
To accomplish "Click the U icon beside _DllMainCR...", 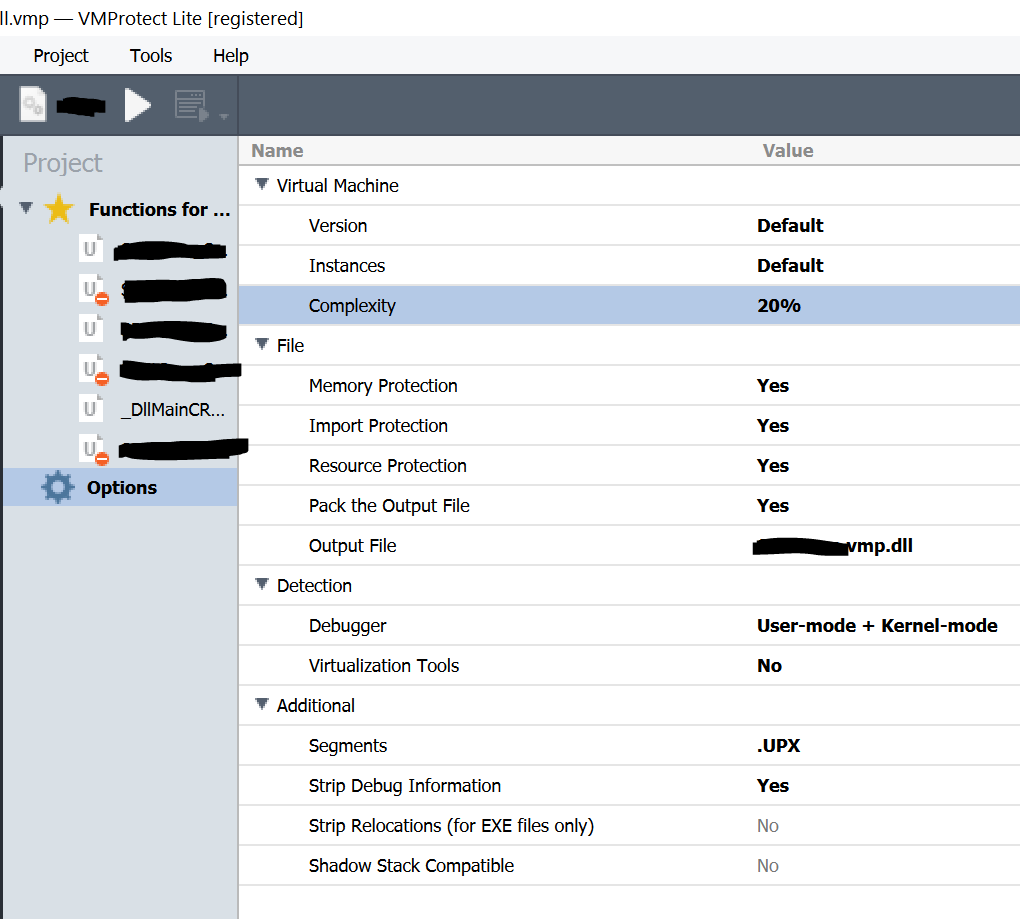I will pos(90,408).
